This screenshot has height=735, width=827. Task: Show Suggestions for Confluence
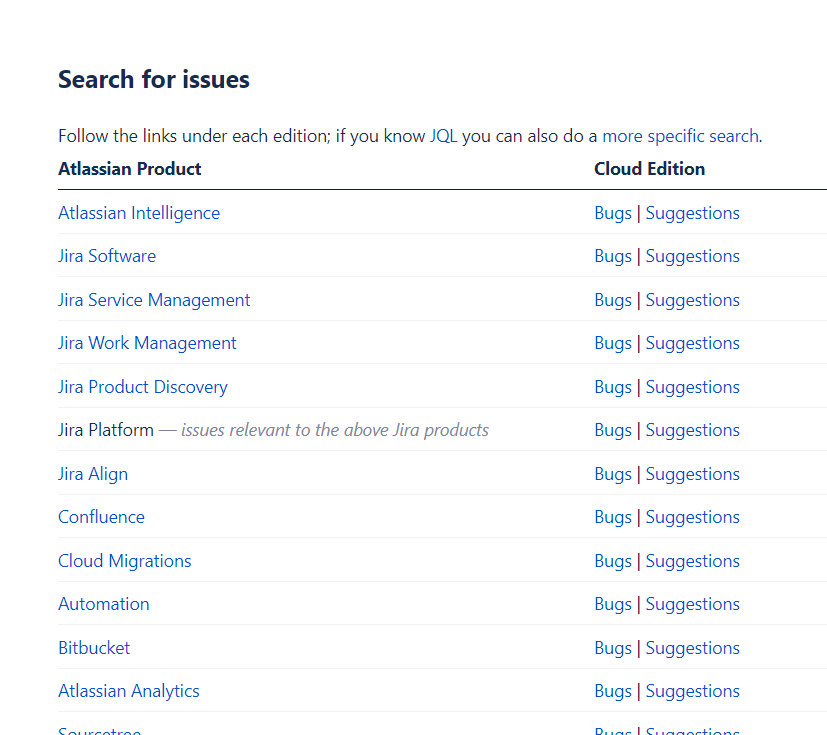tap(693, 517)
